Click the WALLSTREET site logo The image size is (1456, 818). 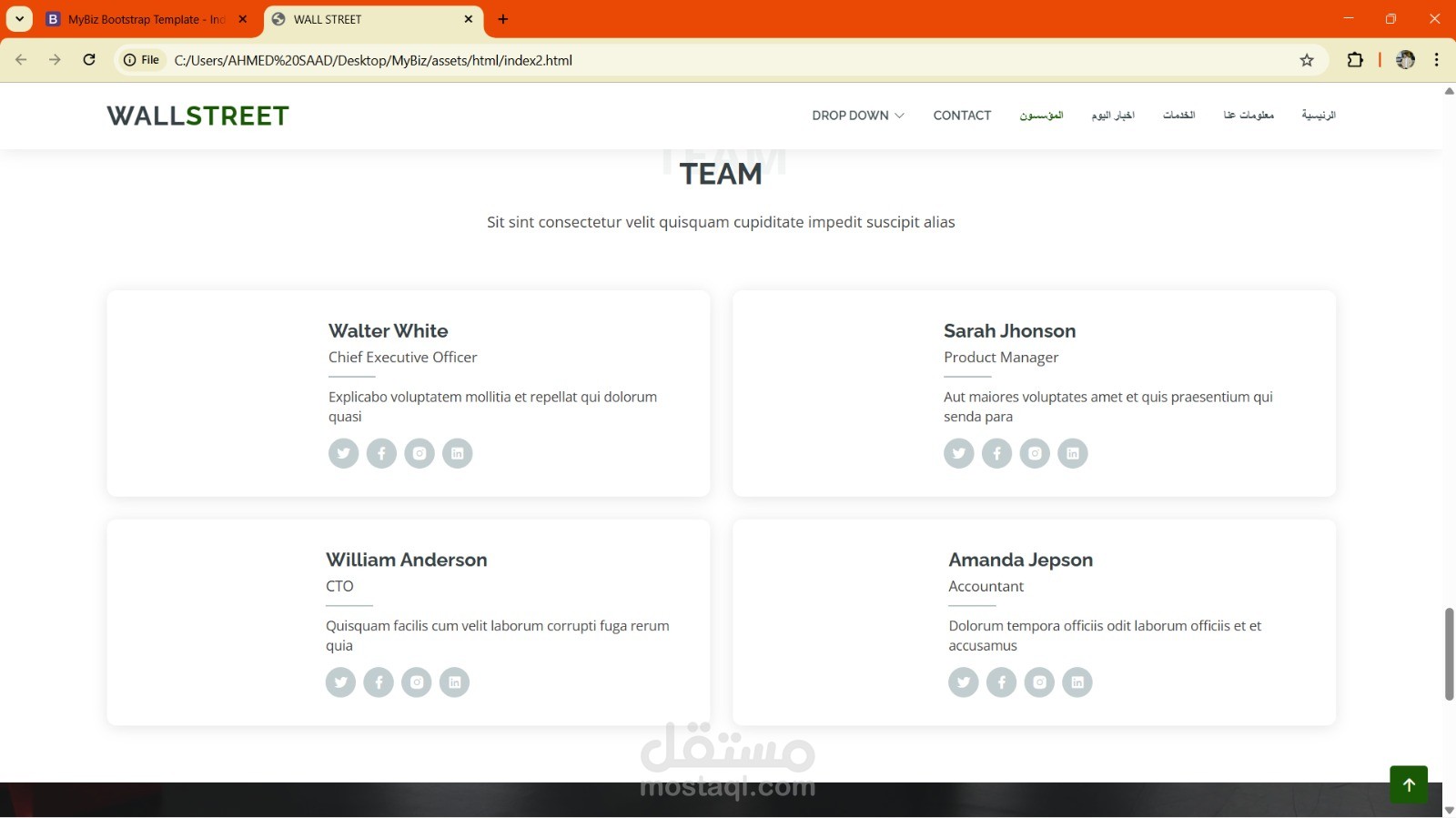(197, 116)
